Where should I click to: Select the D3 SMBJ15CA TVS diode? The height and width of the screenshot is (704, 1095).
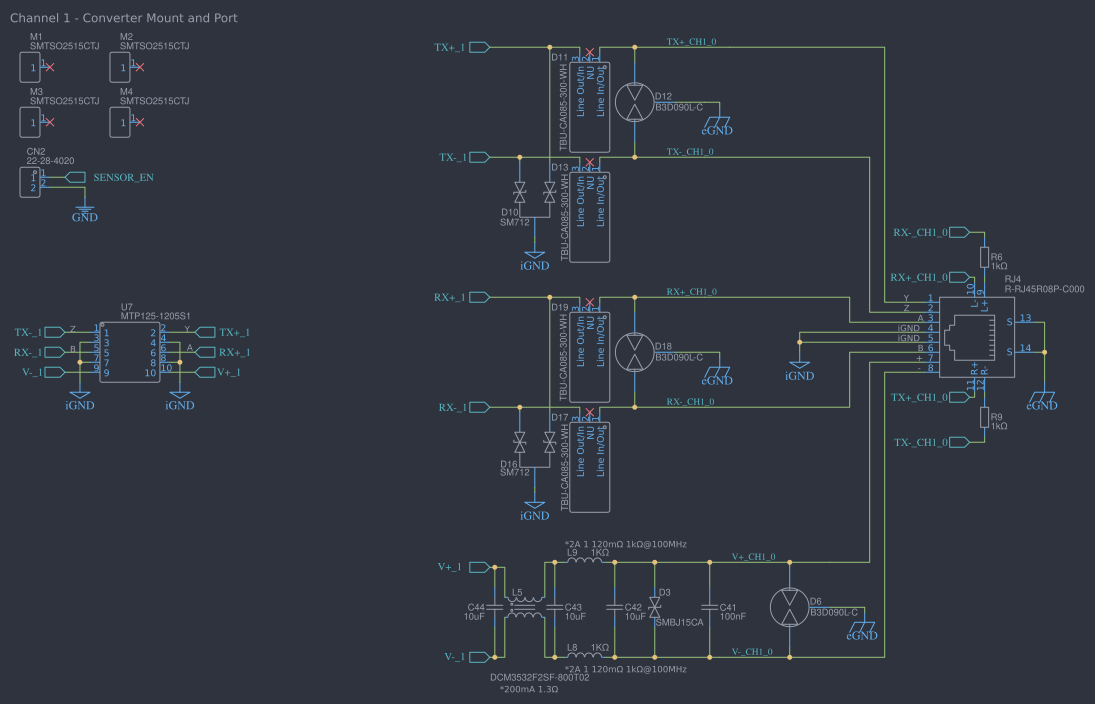[x=655, y=608]
